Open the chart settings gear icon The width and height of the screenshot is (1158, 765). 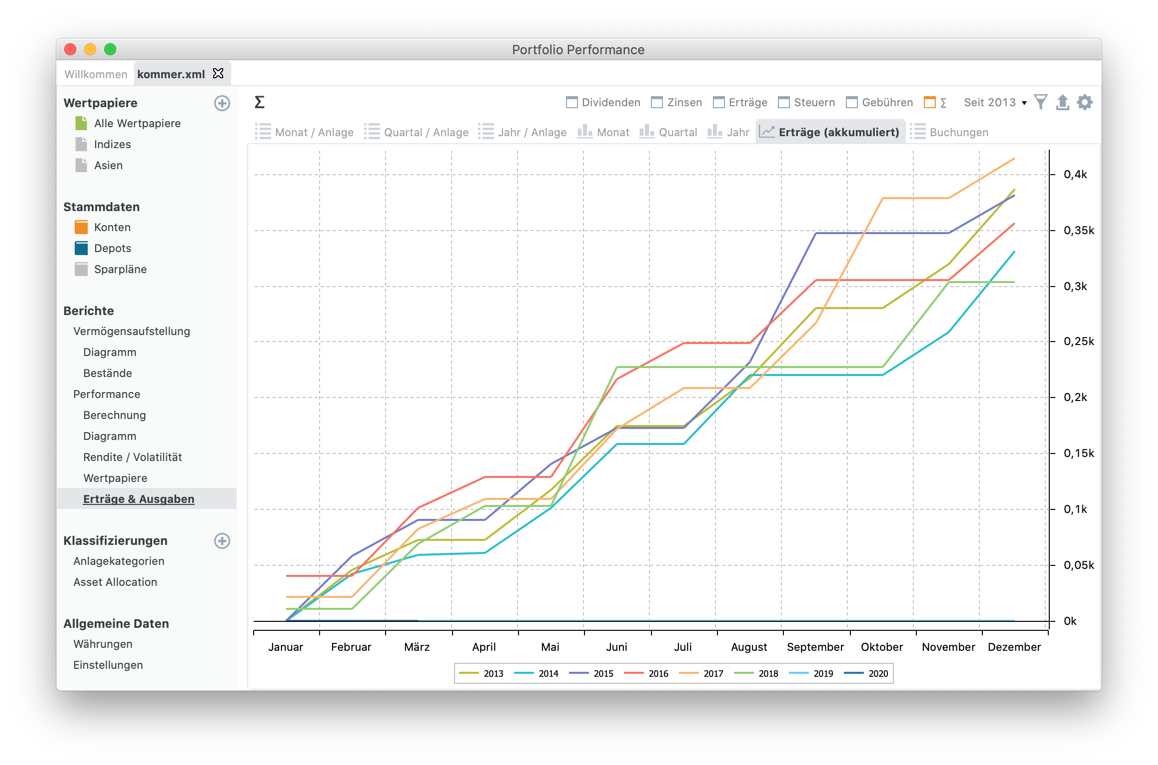(1085, 101)
